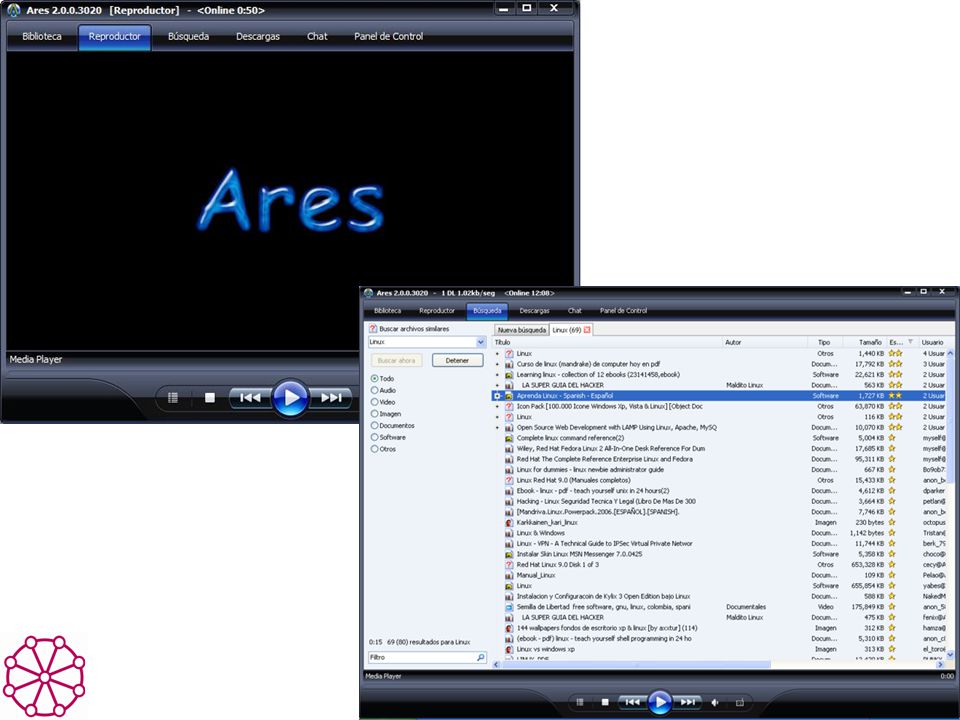Screen dimensions: 960x720
Task: Select the Audio radio button
Action: 374,390
